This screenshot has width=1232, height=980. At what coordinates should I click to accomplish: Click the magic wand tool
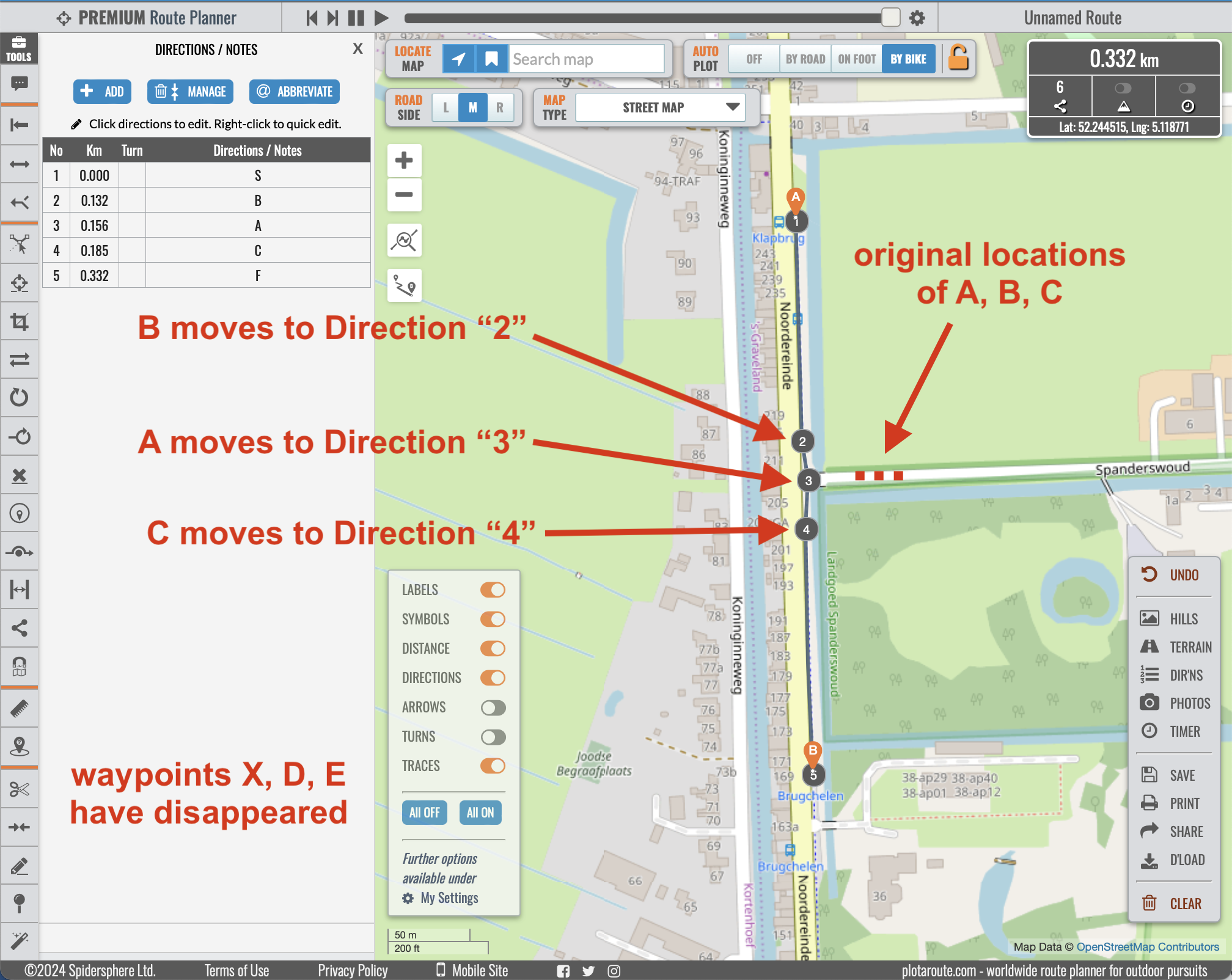(x=19, y=940)
